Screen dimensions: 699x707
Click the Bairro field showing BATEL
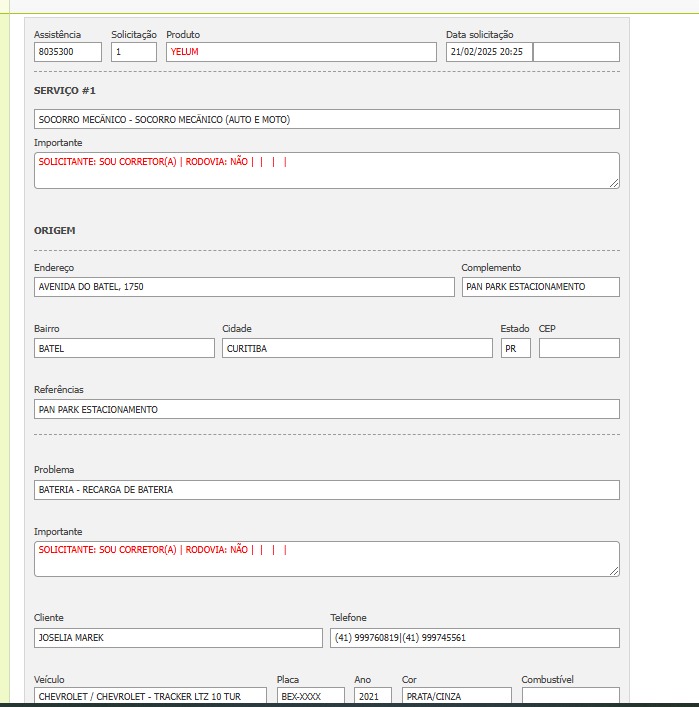tap(124, 348)
